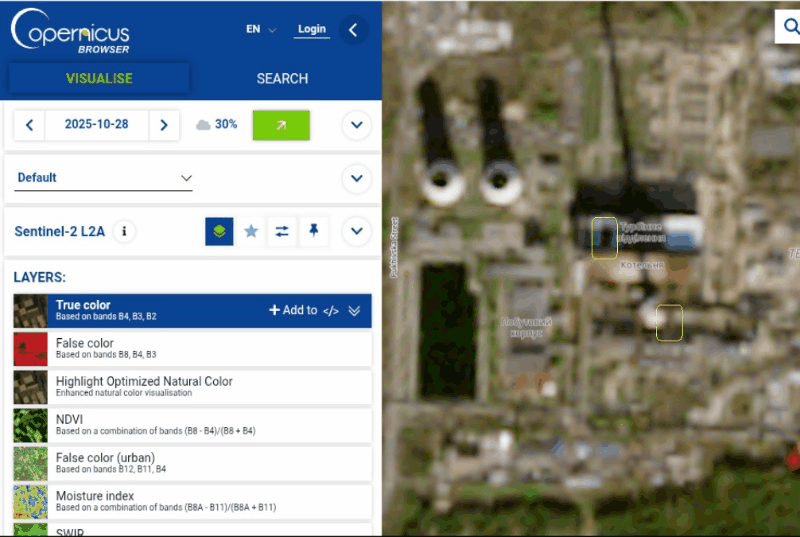Switch to the VISUALISE tab

point(99,78)
